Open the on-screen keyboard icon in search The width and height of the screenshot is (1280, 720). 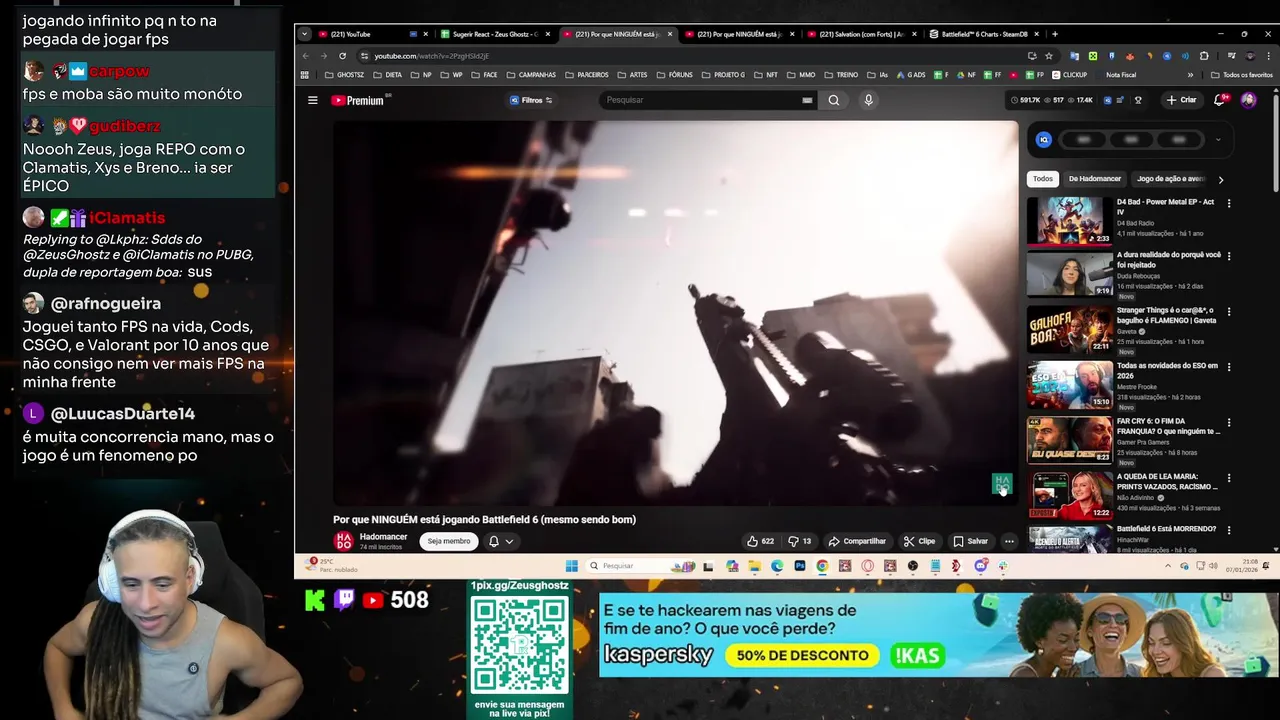coord(807,100)
